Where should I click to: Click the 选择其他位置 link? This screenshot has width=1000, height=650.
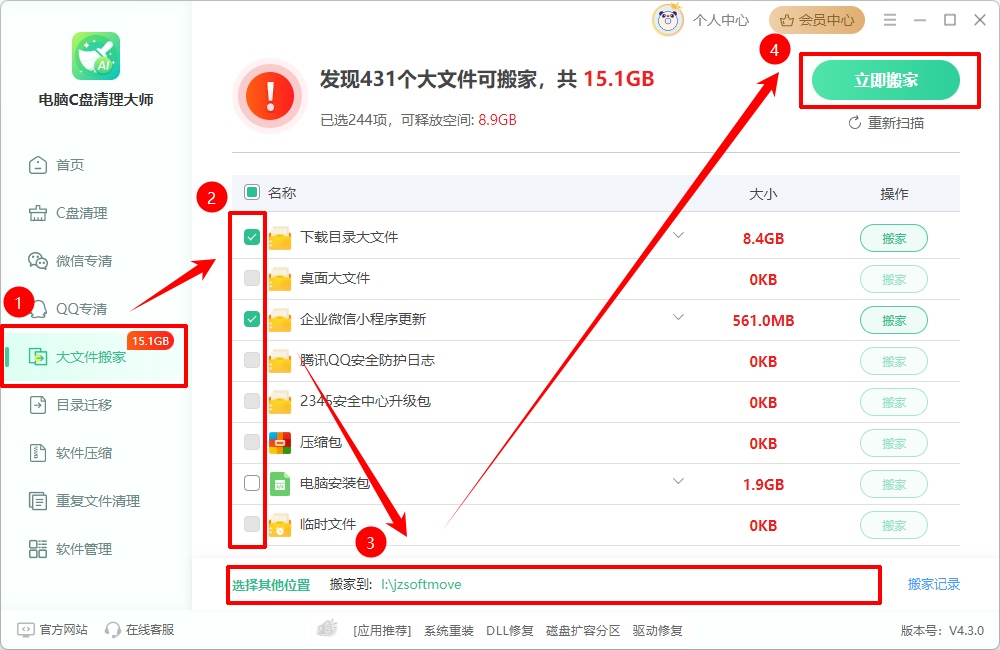271,585
